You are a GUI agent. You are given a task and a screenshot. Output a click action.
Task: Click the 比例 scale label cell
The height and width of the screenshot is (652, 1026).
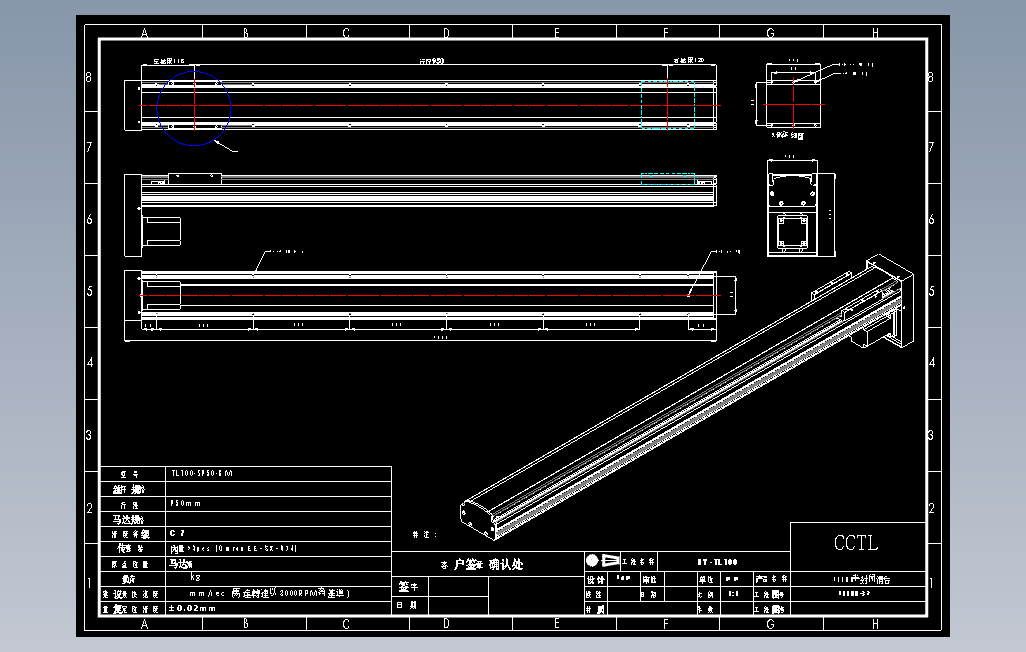click(x=707, y=594)
